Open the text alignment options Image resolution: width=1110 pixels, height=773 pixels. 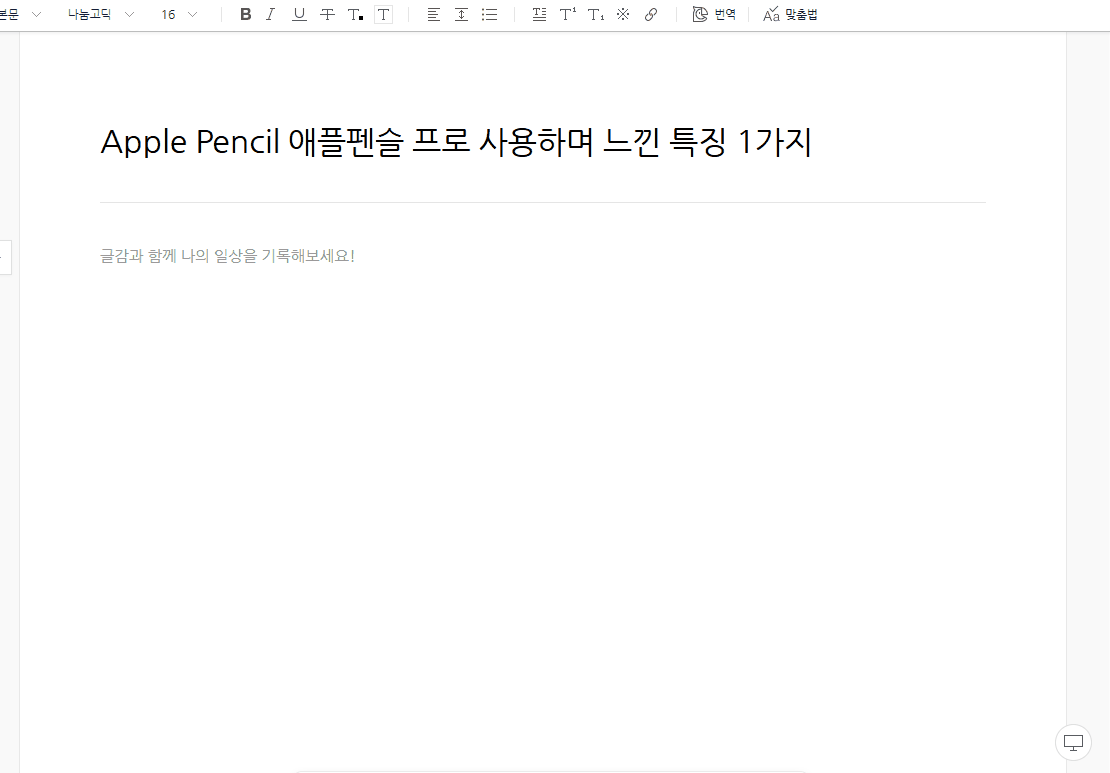point(433,14)
